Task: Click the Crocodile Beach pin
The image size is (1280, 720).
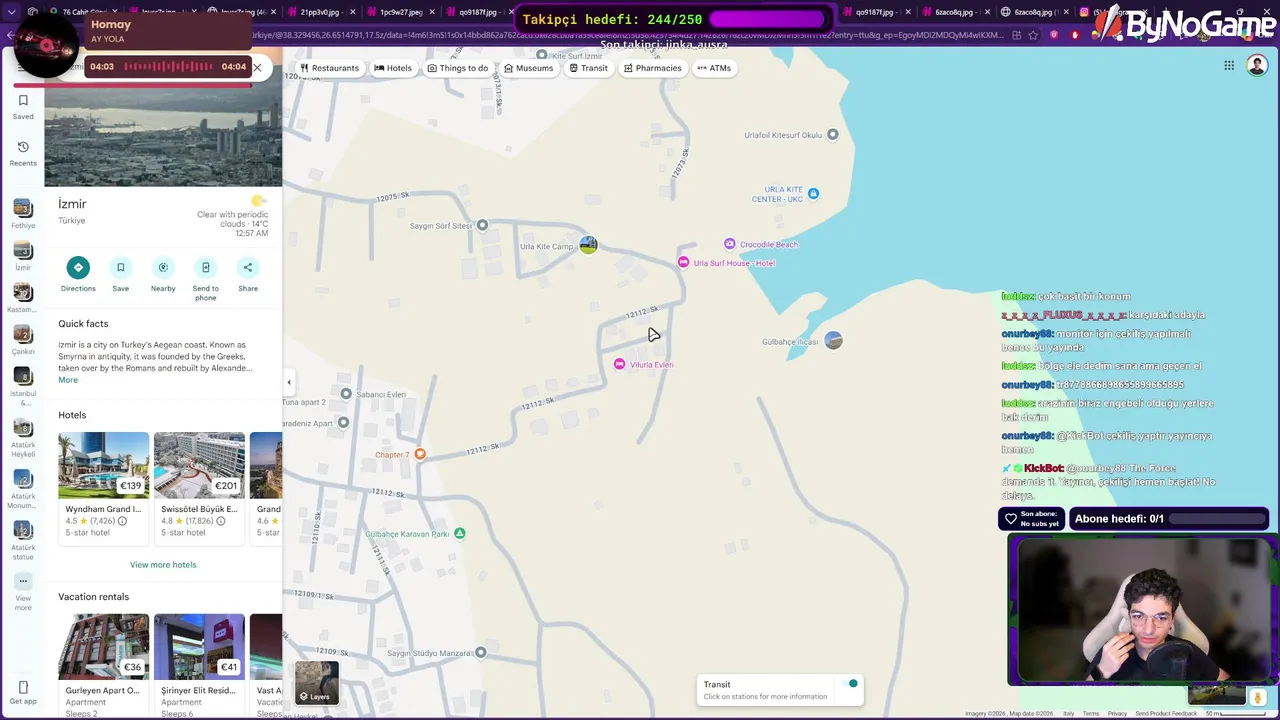Action: pos(730,244)
